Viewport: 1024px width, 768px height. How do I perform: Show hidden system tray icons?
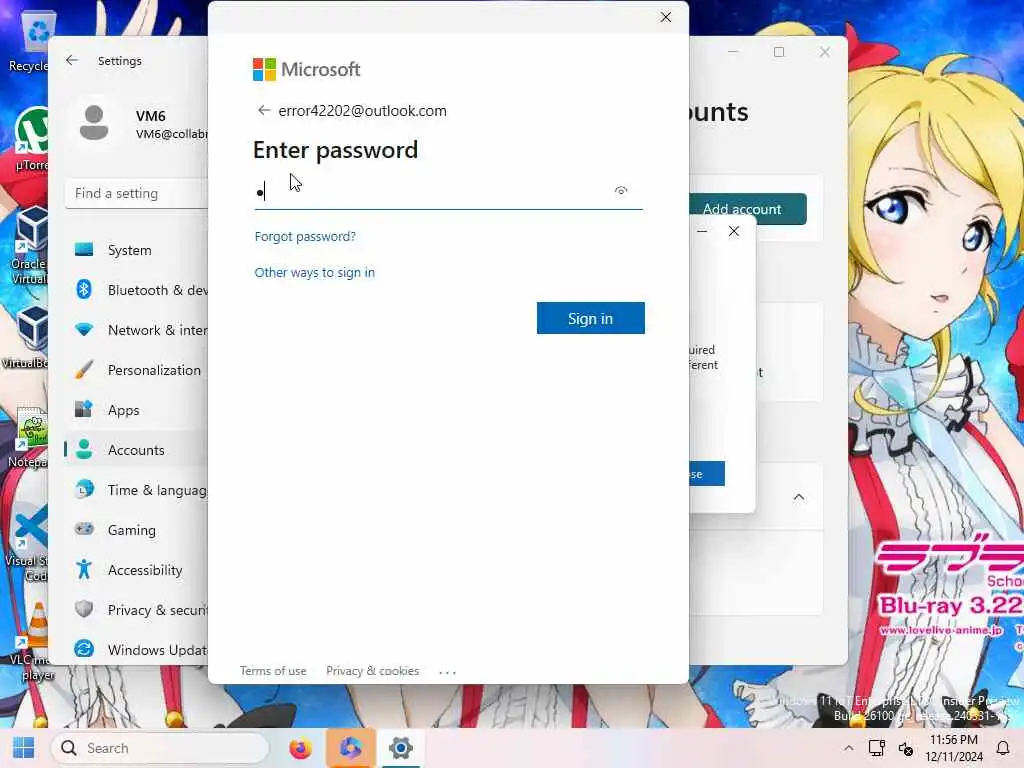(x=848, y=748)
